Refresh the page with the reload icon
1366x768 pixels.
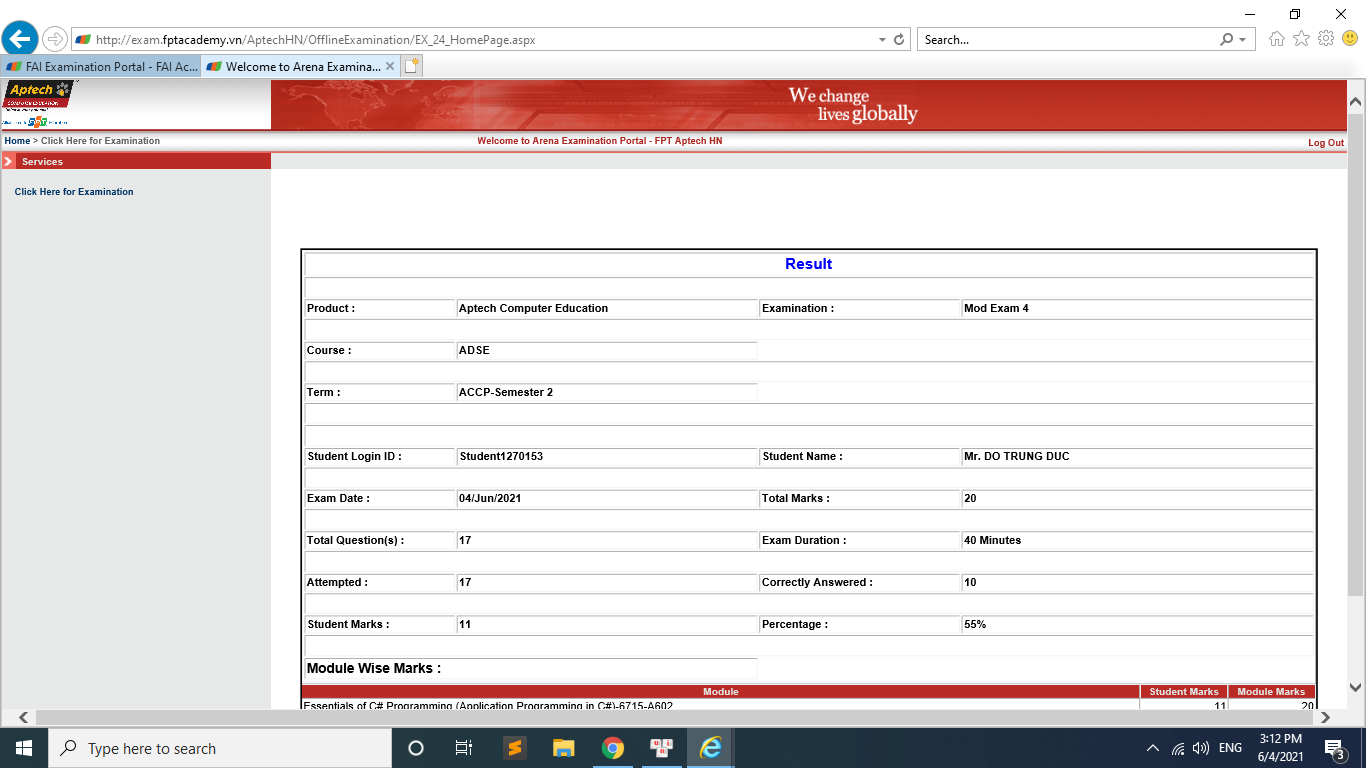(899, 40)
